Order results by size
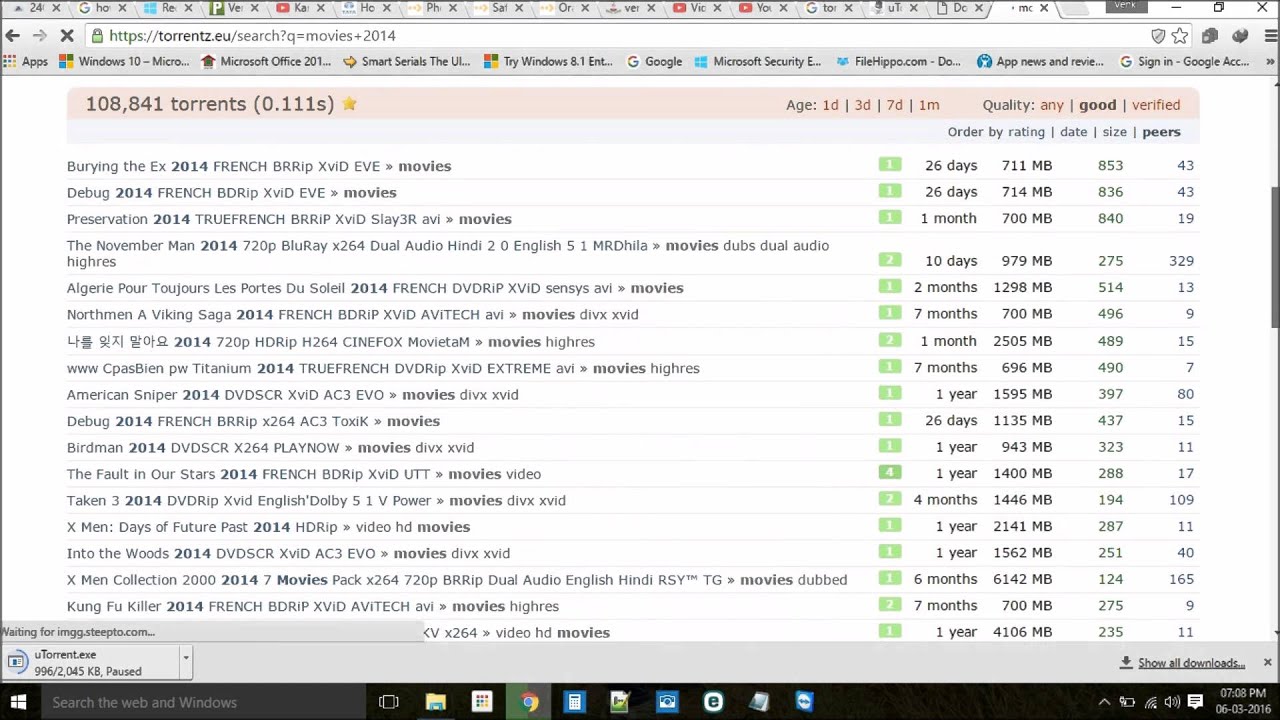 click(x=1114, y=132)
